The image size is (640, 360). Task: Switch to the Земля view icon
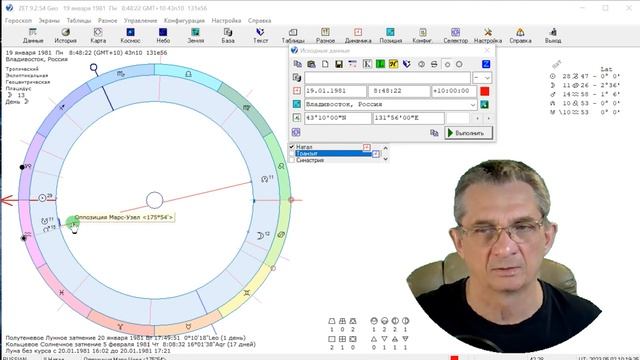pos(196,36)
